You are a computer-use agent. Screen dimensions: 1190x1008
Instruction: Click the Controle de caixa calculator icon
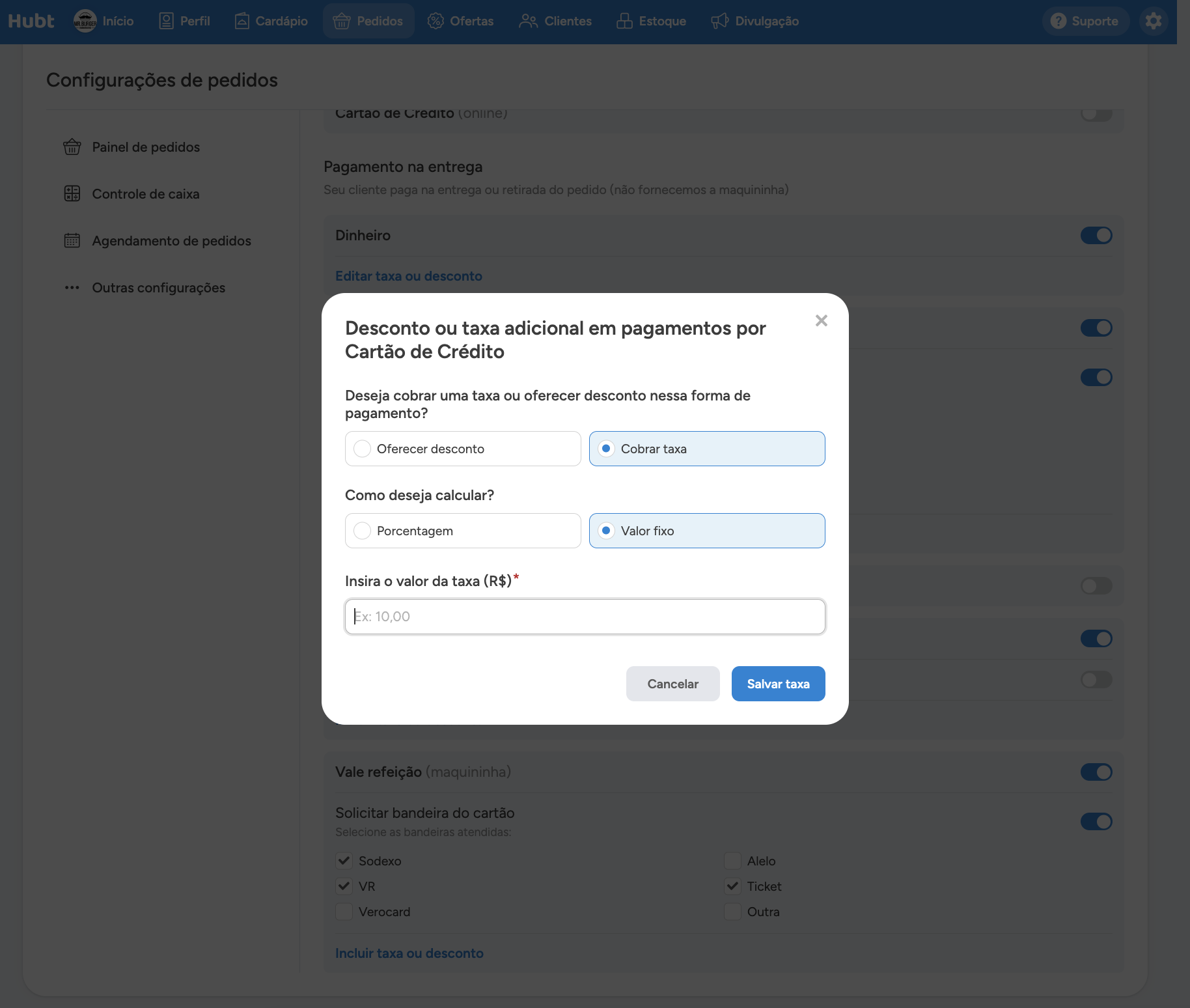72,194
